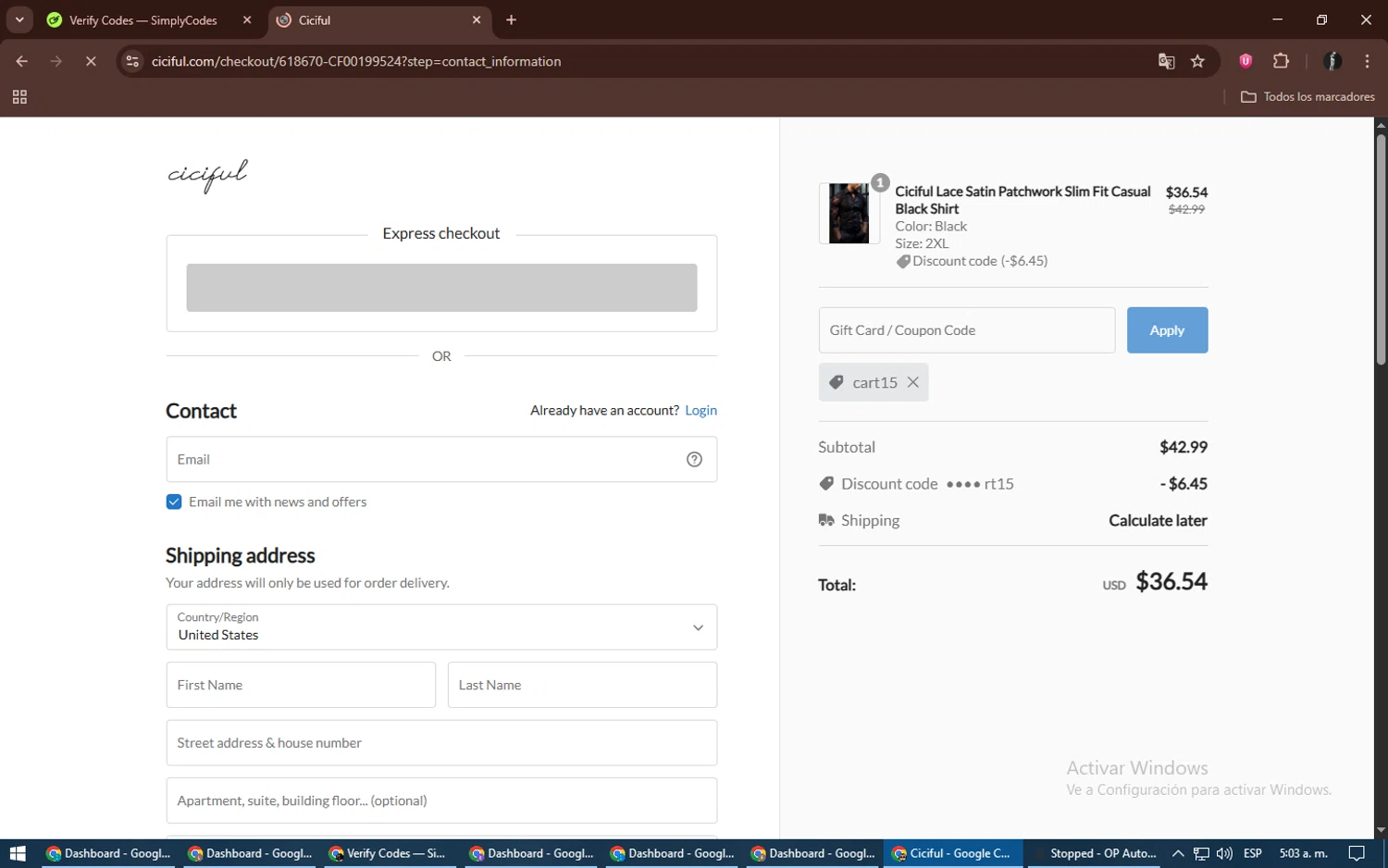Click the Street address & house number field
Image resolution: width=1388 pixels, height=868 pixels.
coord(441,743)
